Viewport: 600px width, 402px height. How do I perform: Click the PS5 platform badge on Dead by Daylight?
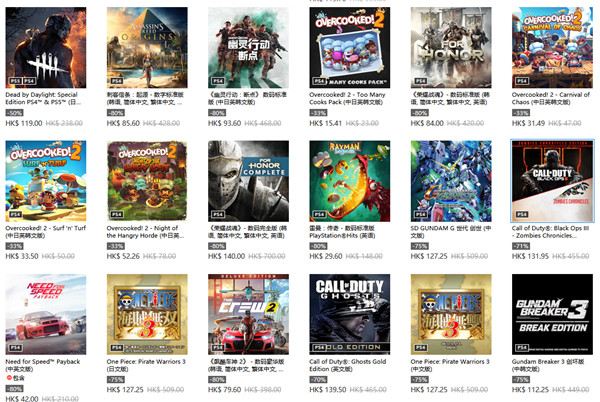click(x=15, y=81)
